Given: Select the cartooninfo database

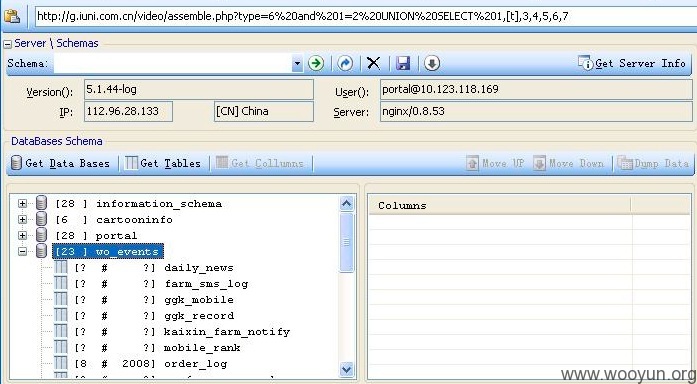Looking at the screenshot, I should point(114,220).
